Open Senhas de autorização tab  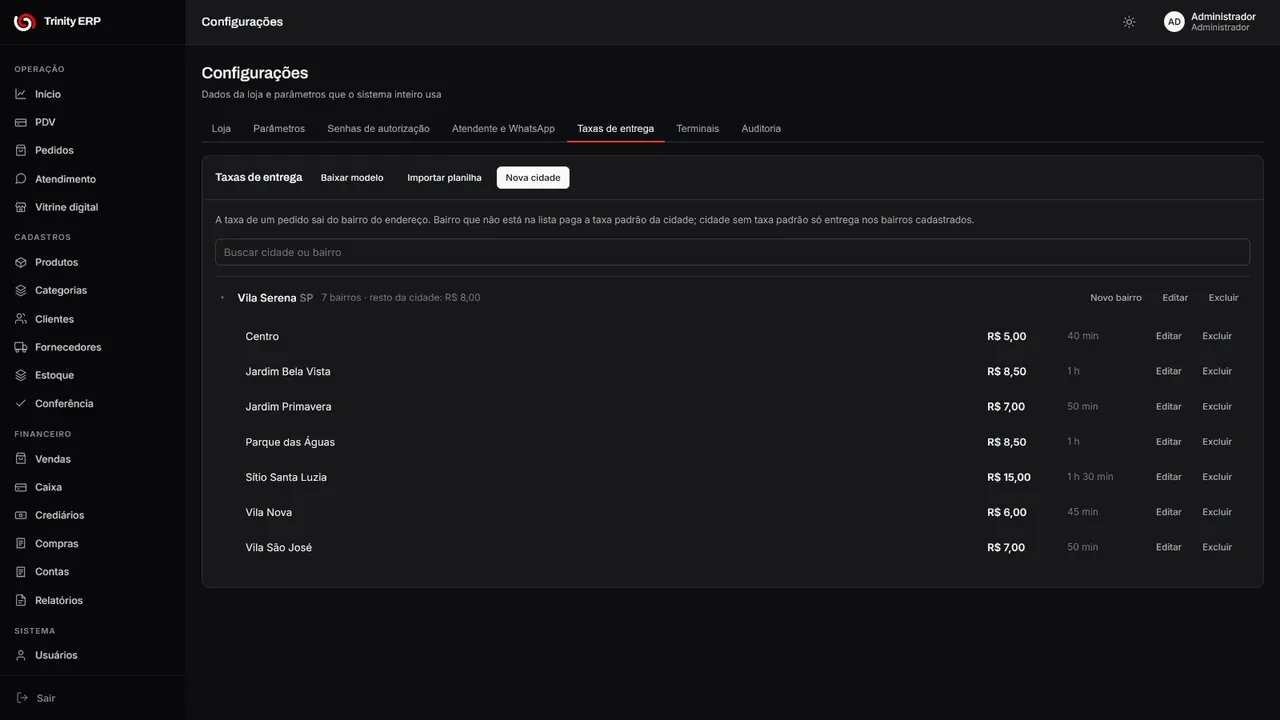(378, 129)
